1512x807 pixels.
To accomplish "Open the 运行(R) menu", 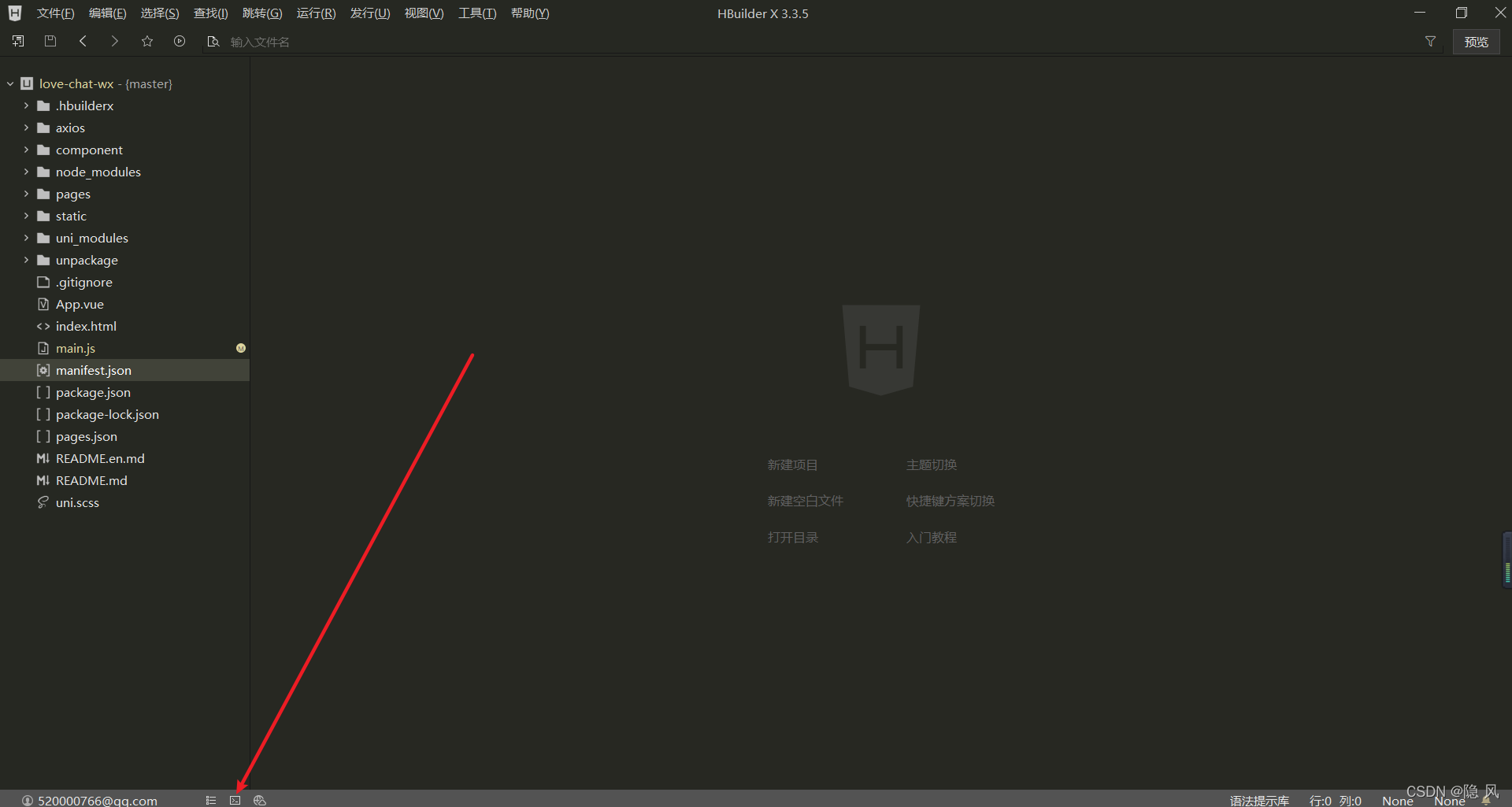I will coord(316,13).
